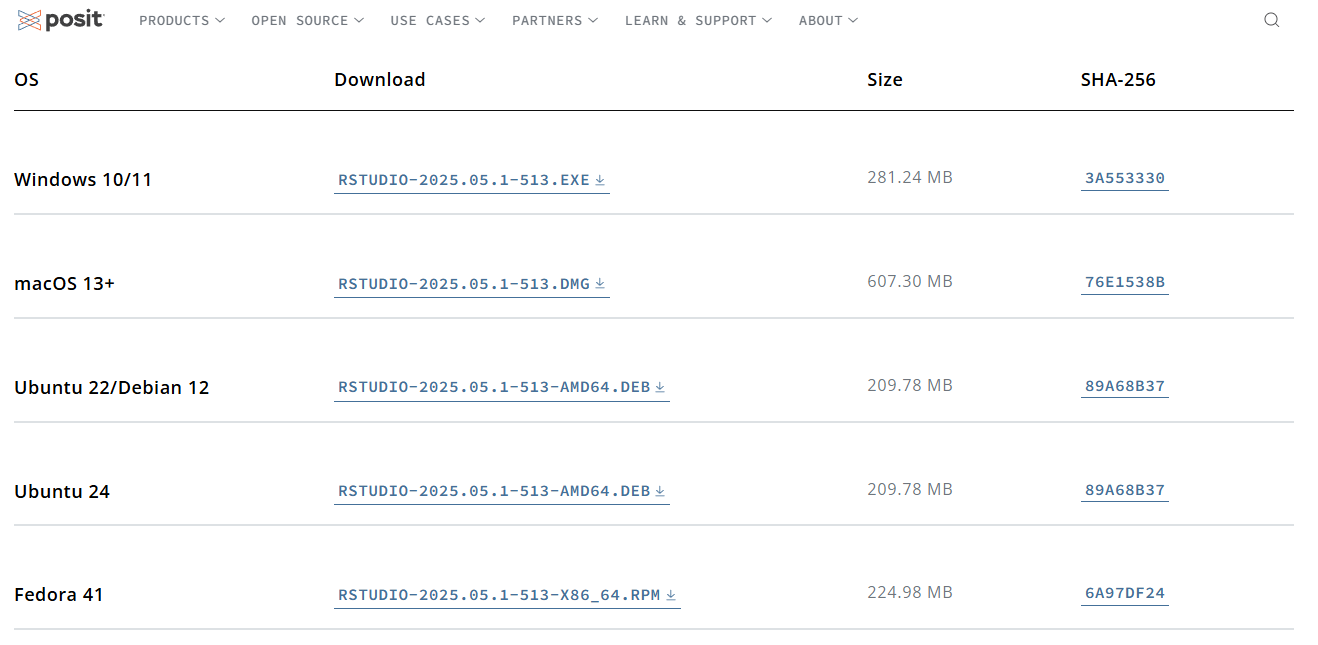
Task: Download the Fedora 41 X86_64.RPM file
Action: point(499,596)
